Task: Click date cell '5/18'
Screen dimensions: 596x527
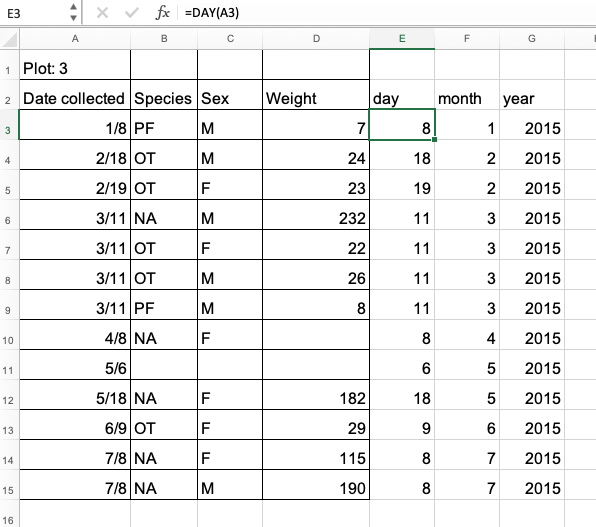Action: 75,395
